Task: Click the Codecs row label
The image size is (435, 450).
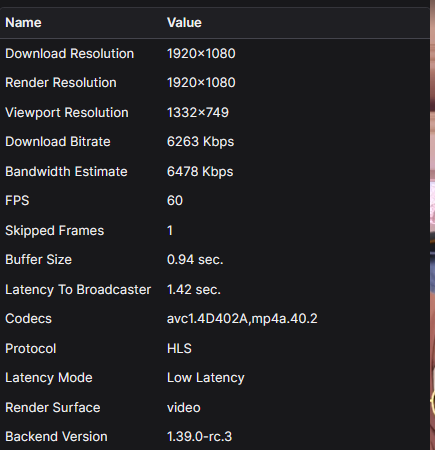Action: point(28,319)
